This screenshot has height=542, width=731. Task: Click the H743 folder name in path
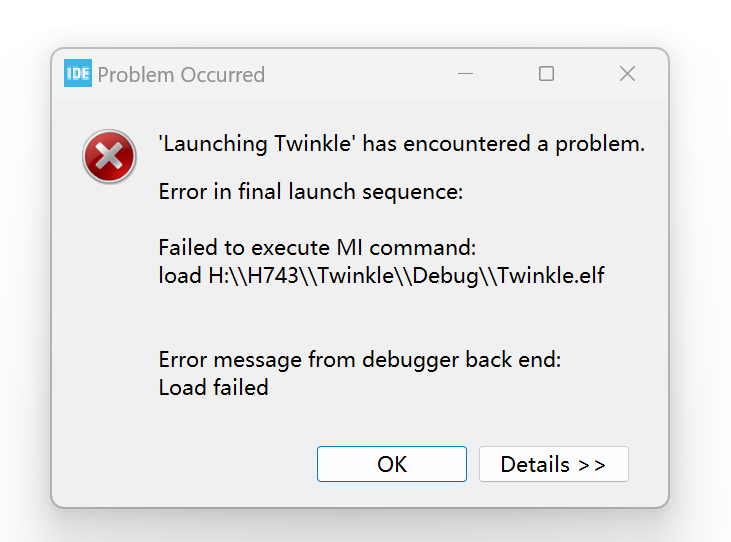coord(273,275)
